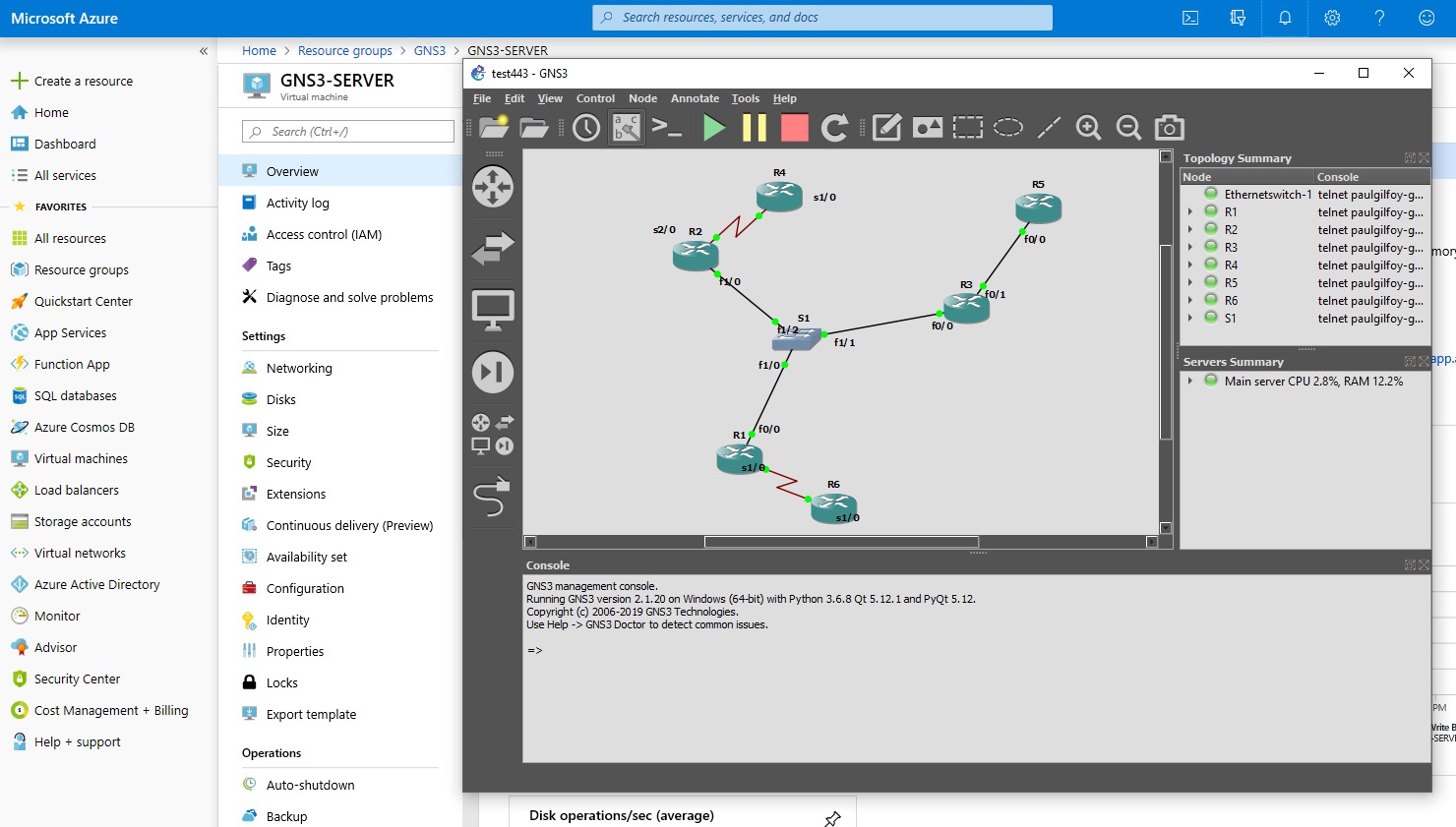This screenshot has height=827, width=1456.
Task: Start all nodes with green play
Action: pos(714,127)
